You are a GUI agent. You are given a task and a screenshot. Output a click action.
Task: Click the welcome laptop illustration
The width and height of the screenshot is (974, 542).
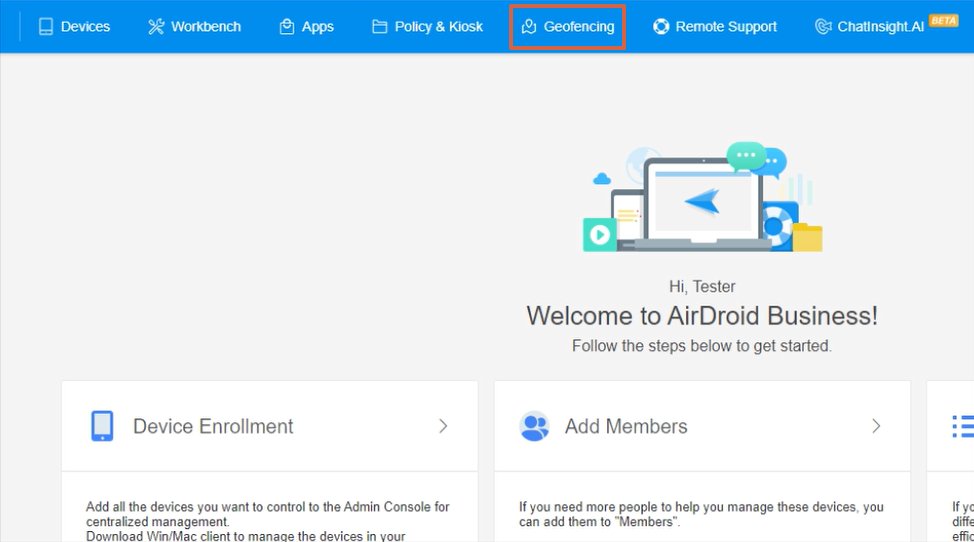tap(703, 197)
